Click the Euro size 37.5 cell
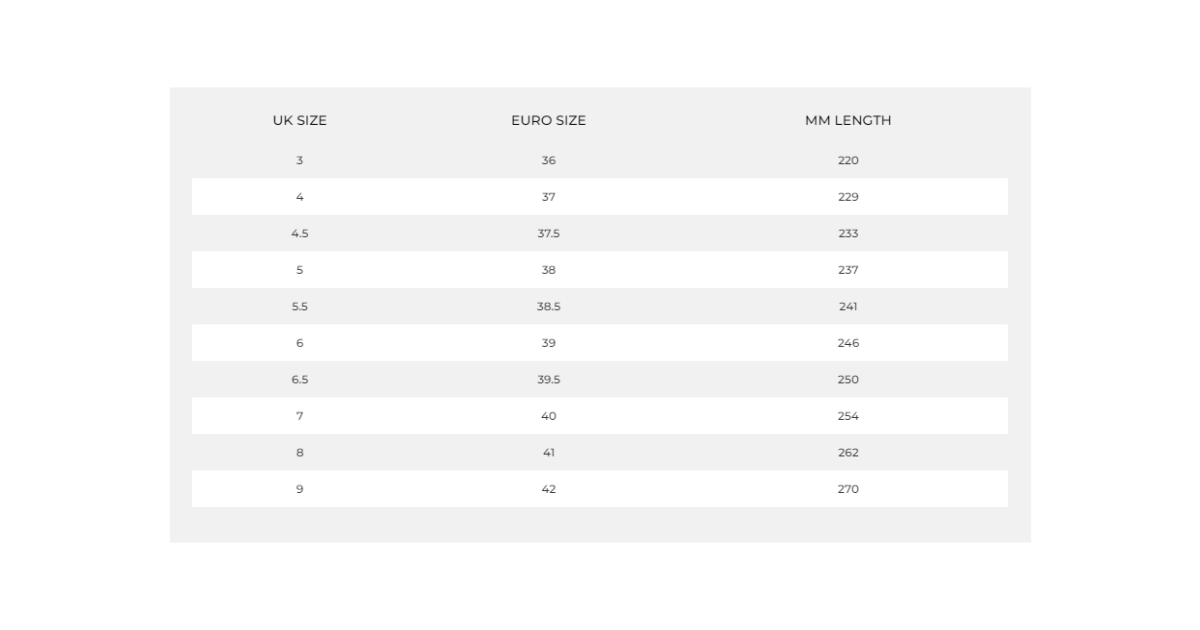1200x630 pixels. click(548, 233)
